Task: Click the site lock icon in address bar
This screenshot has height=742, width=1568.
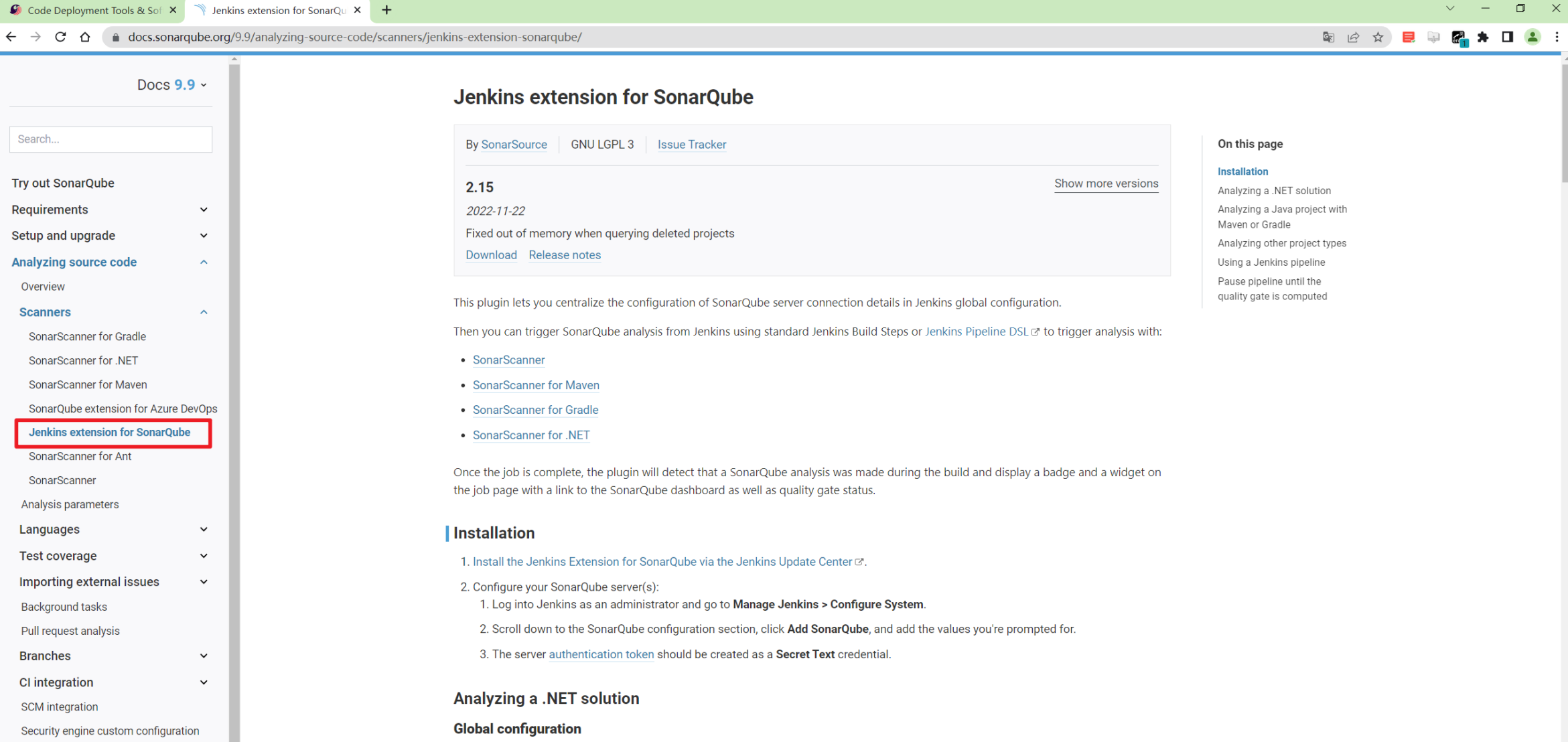Action: click(x=116, y=37)
